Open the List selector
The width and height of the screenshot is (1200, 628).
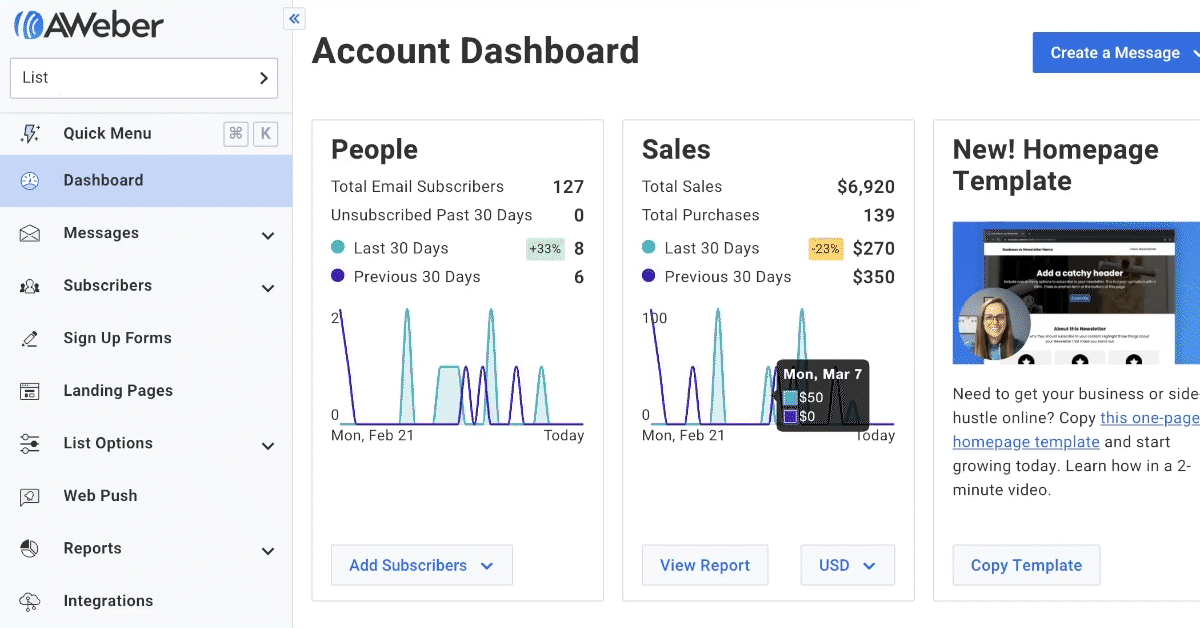(144, 78)
